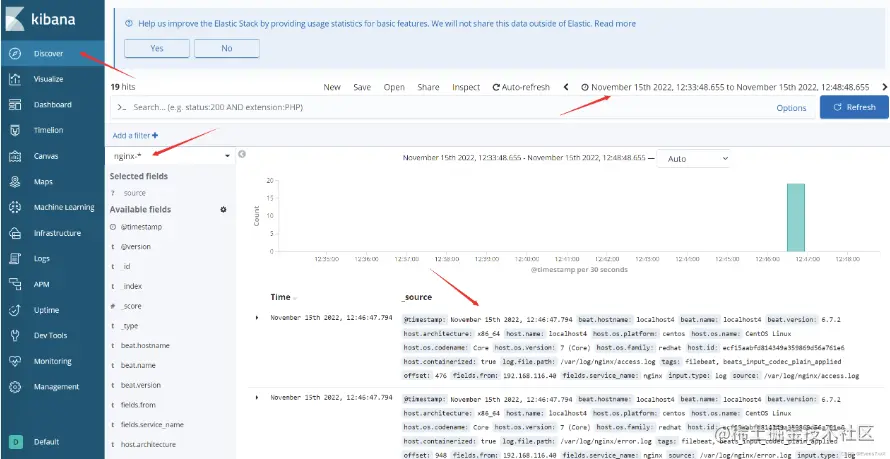Select the @timestamp field
Screen dimensions: 890x459
[141, 227]
